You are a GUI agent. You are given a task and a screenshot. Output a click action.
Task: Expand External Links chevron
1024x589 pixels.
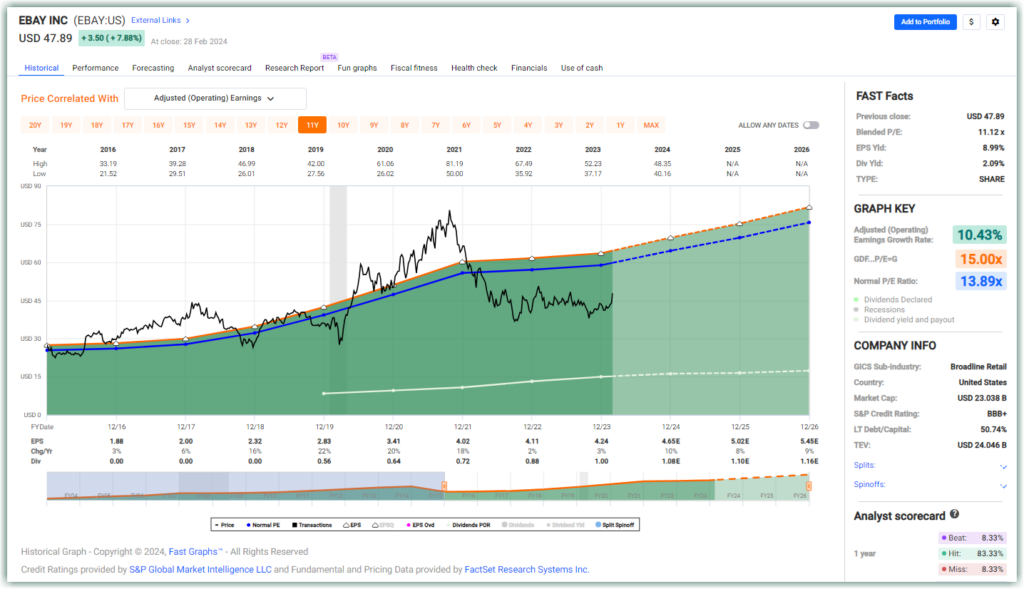tap(187, 21)
